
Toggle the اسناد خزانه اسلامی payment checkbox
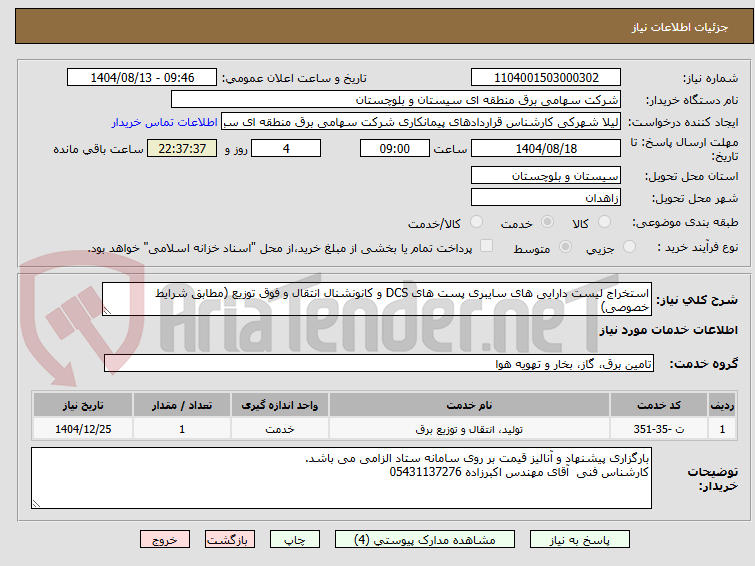[487, 246]
